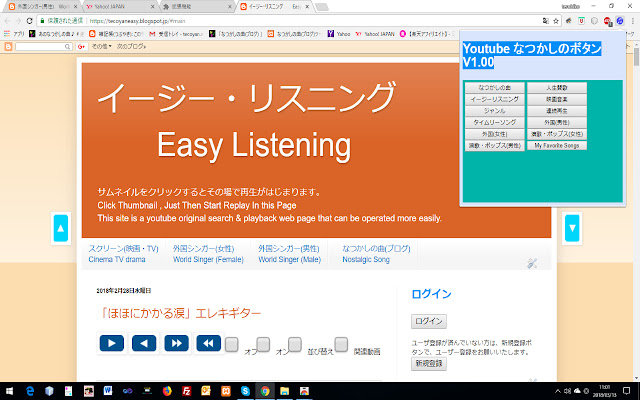Click the Chrome icon in the taskbar

(x=265, y=391)
